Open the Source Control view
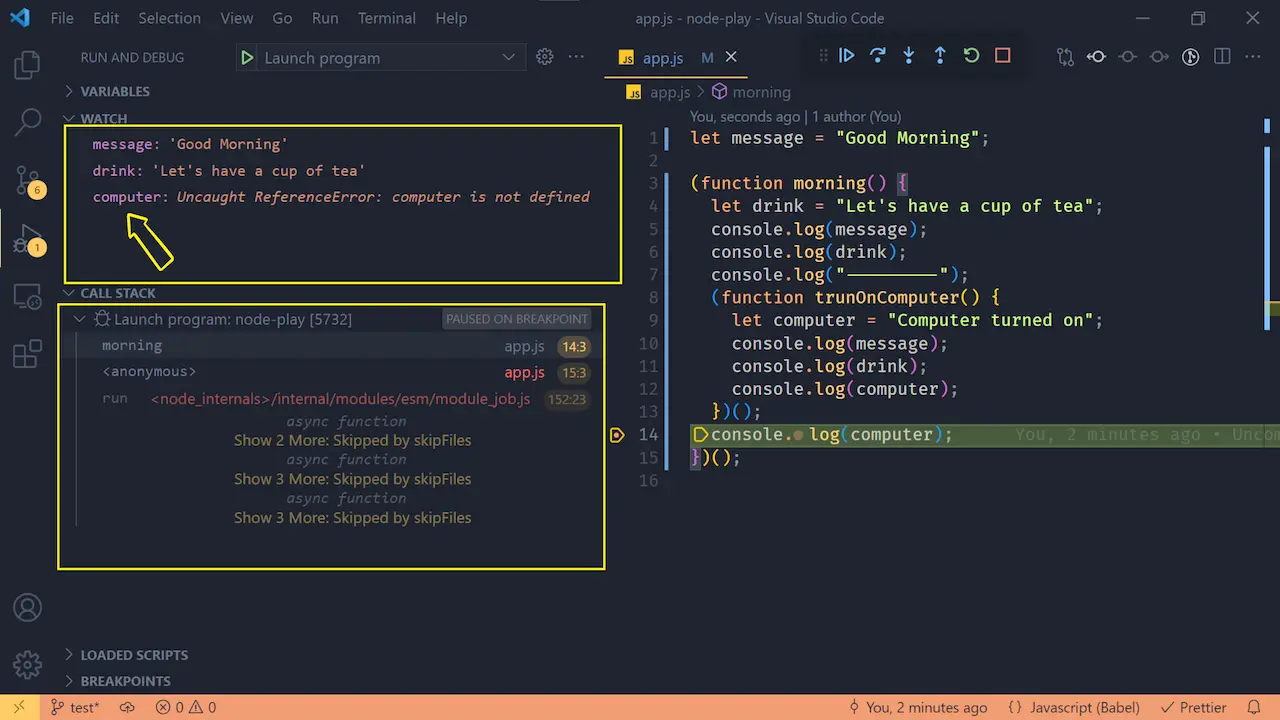Viewport: 1280px width, 720px height. [28, 181]
